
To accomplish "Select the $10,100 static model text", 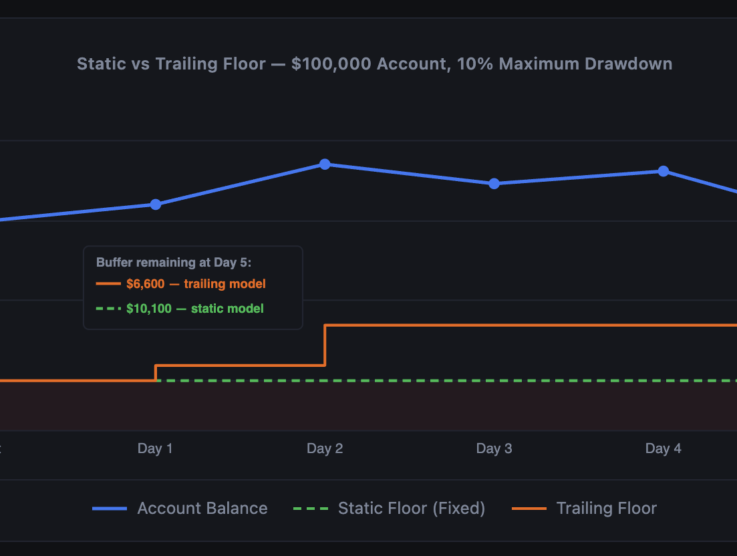I will (x=194, y=309).
